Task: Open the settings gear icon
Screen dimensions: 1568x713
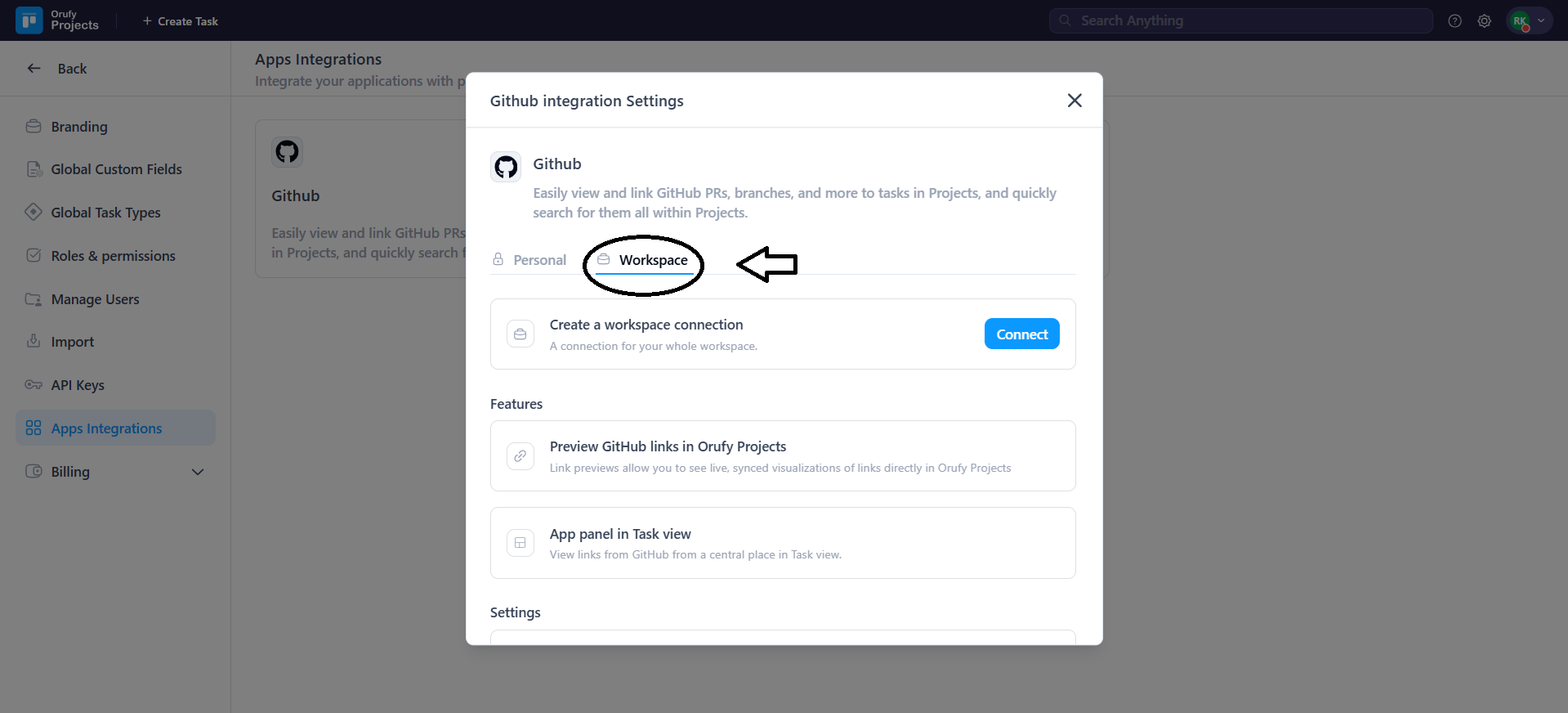Action: [1484, 21]
